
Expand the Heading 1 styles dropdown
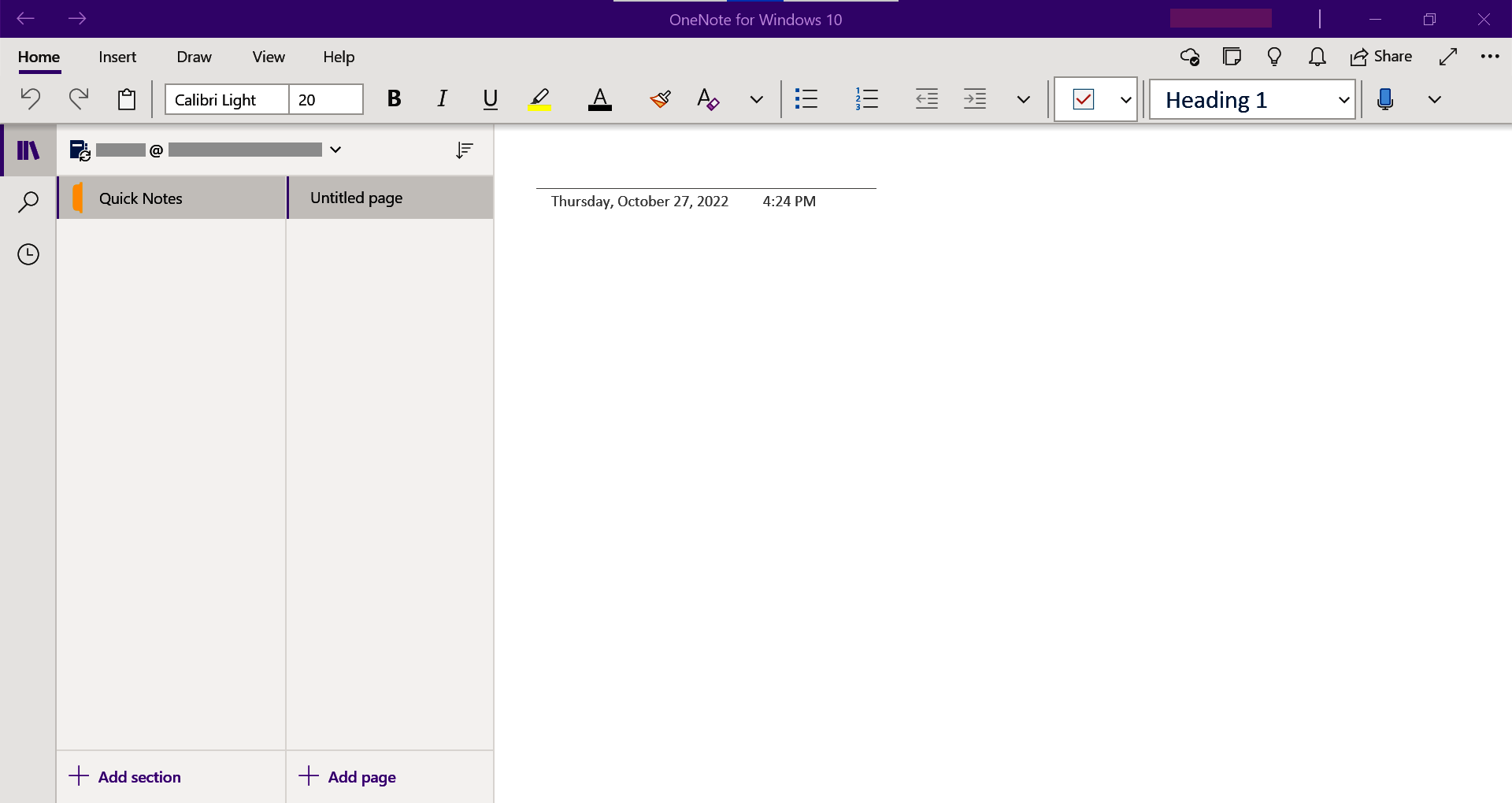(1343, 100)
